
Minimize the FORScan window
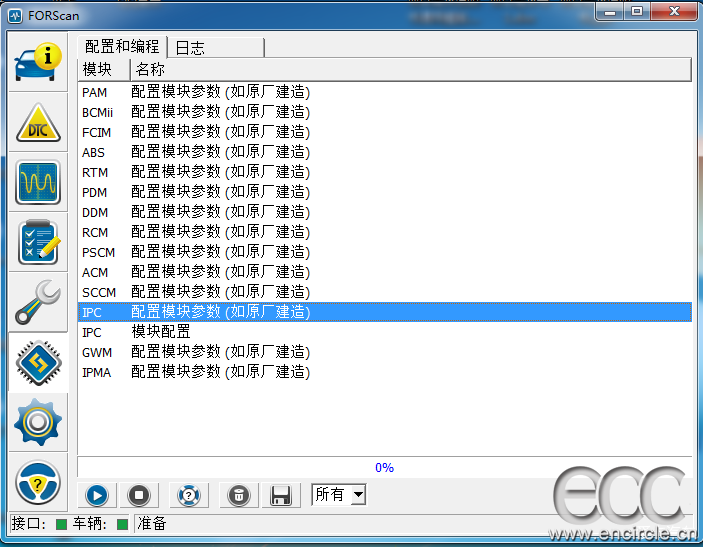click(609, 12)
